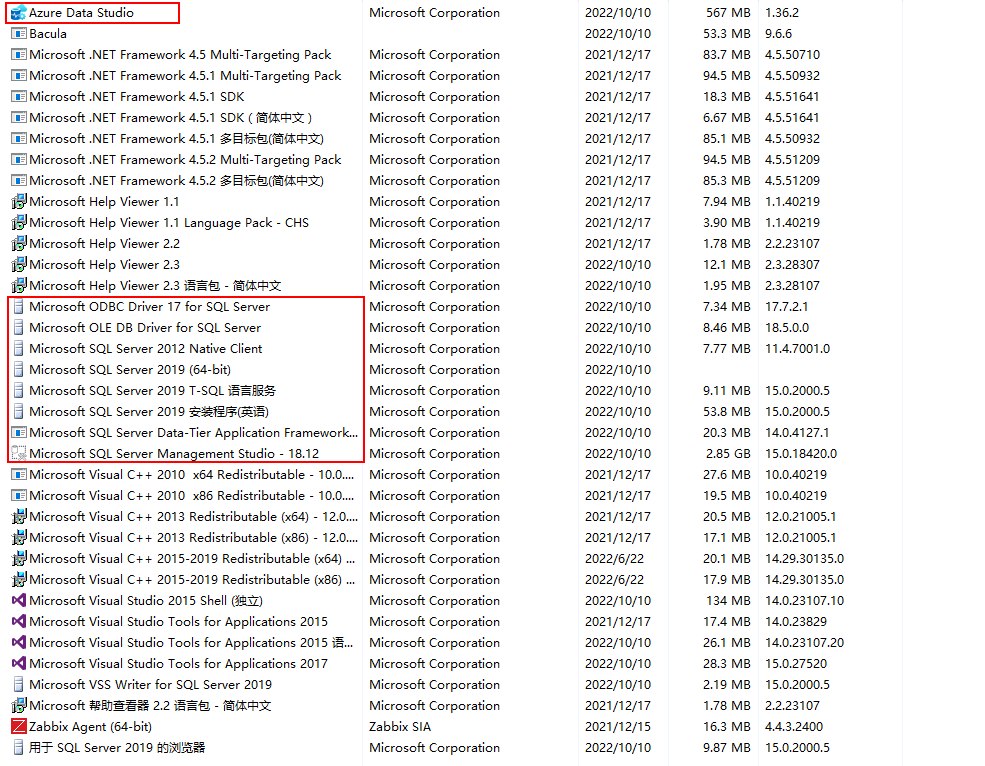Select Microsoft SQL Server Management Studio - 18.12
Viewport: 985px width, 766px height.
(174, 454)
